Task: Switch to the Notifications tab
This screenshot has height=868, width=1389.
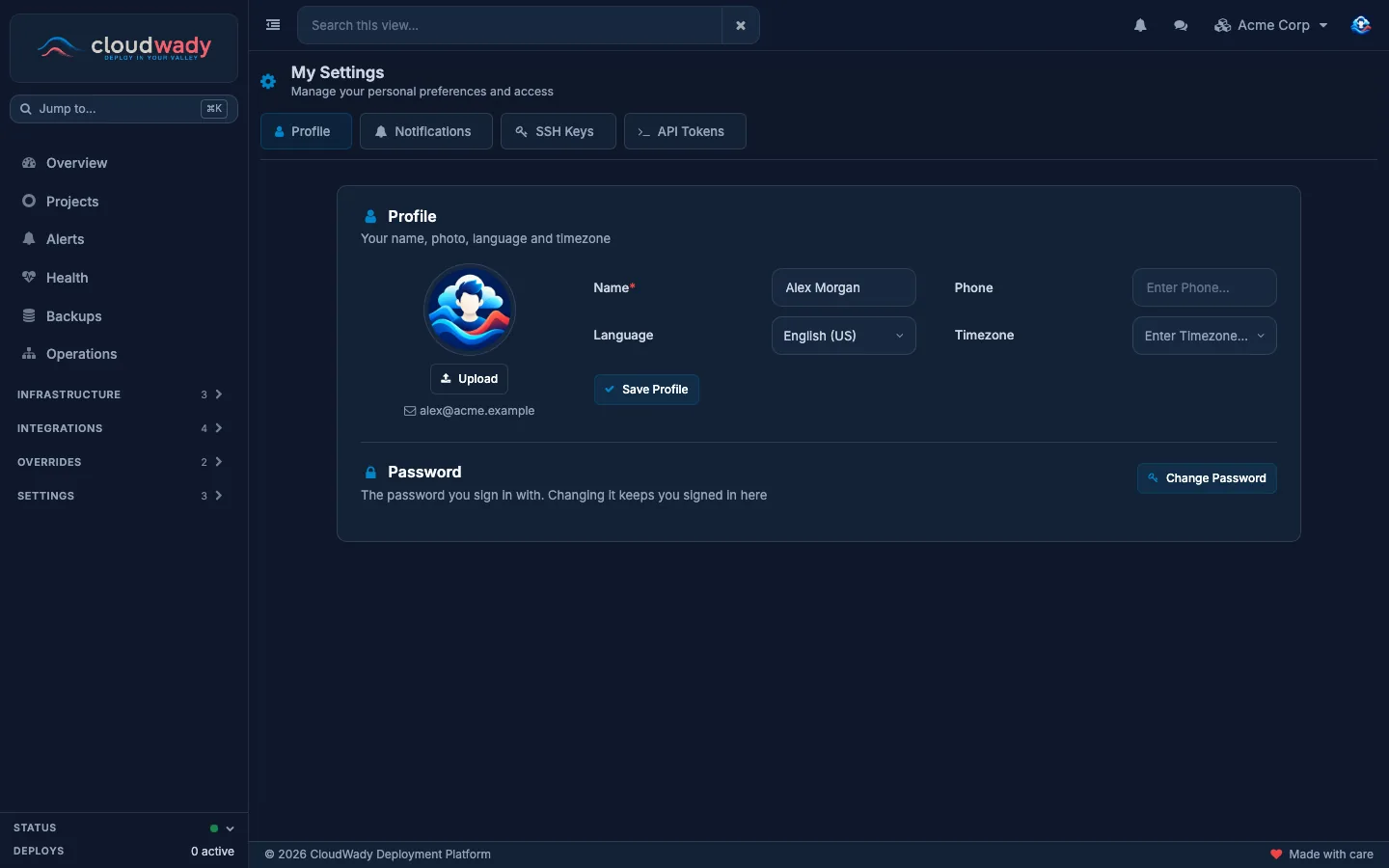Action: click(426, 131)
